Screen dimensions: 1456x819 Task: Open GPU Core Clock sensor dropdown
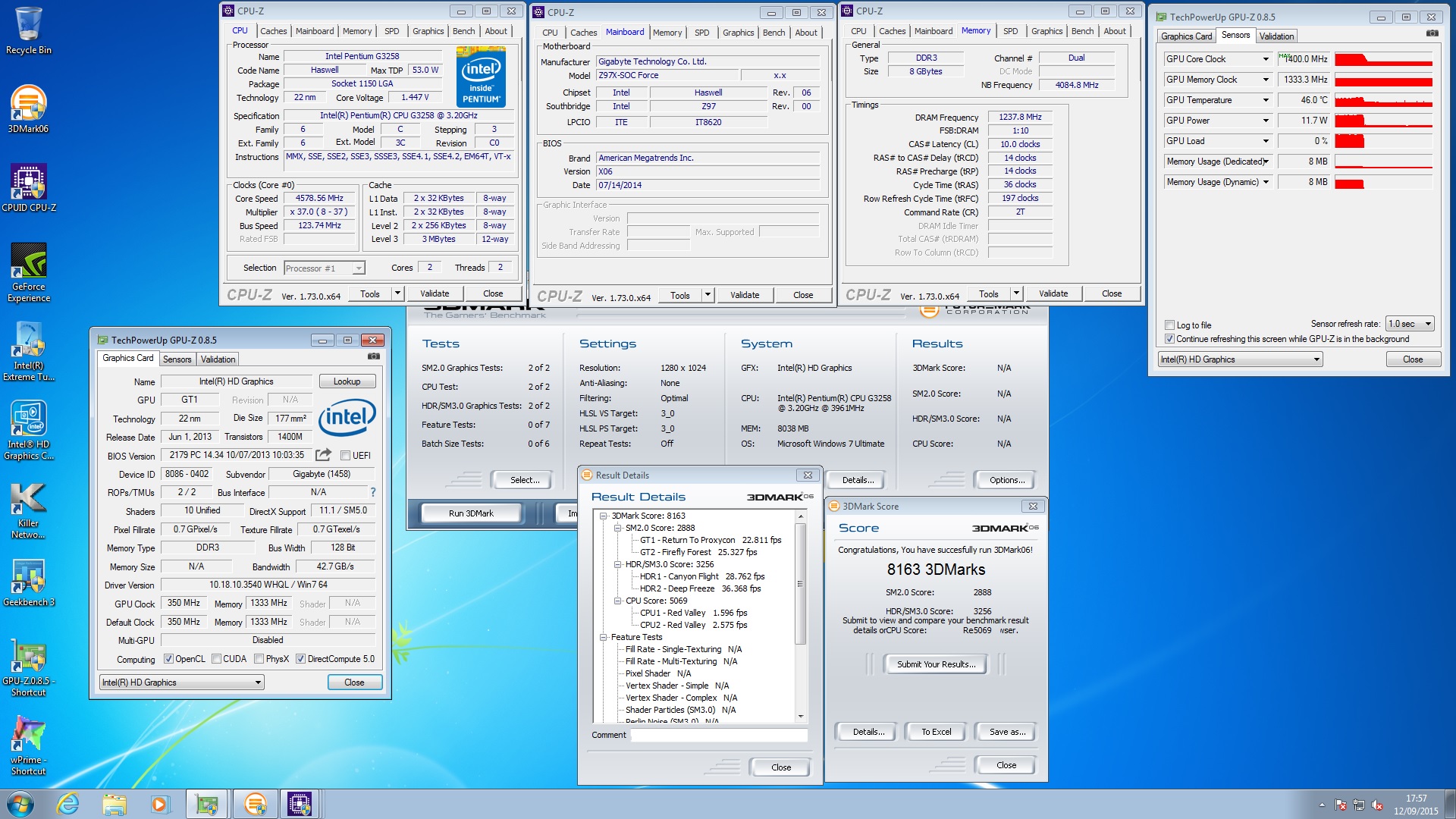(1266, 59)
